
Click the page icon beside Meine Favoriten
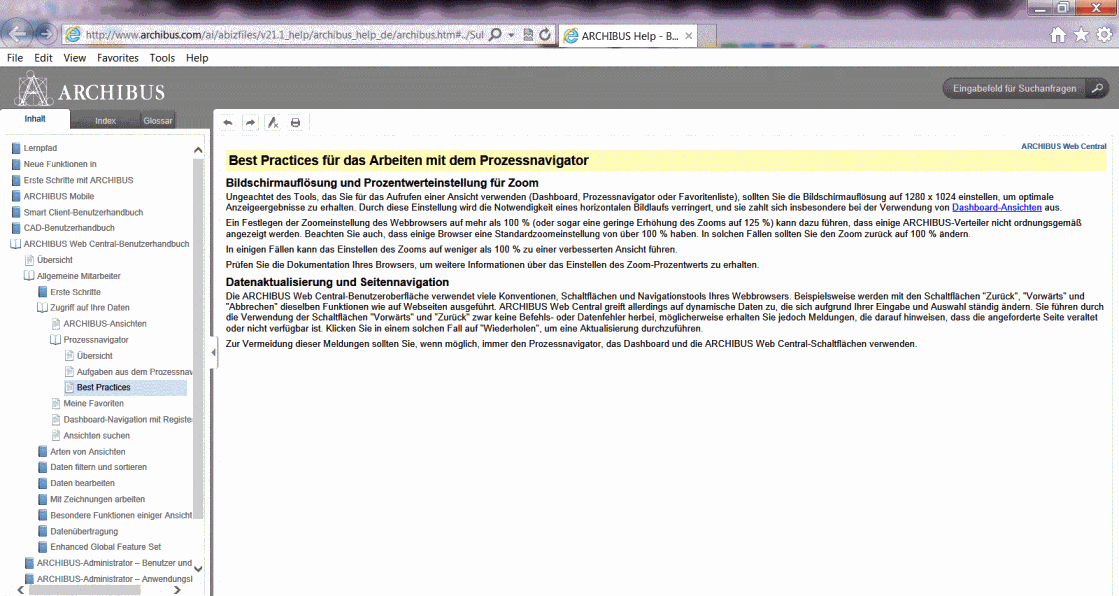(x=56, y=404)
